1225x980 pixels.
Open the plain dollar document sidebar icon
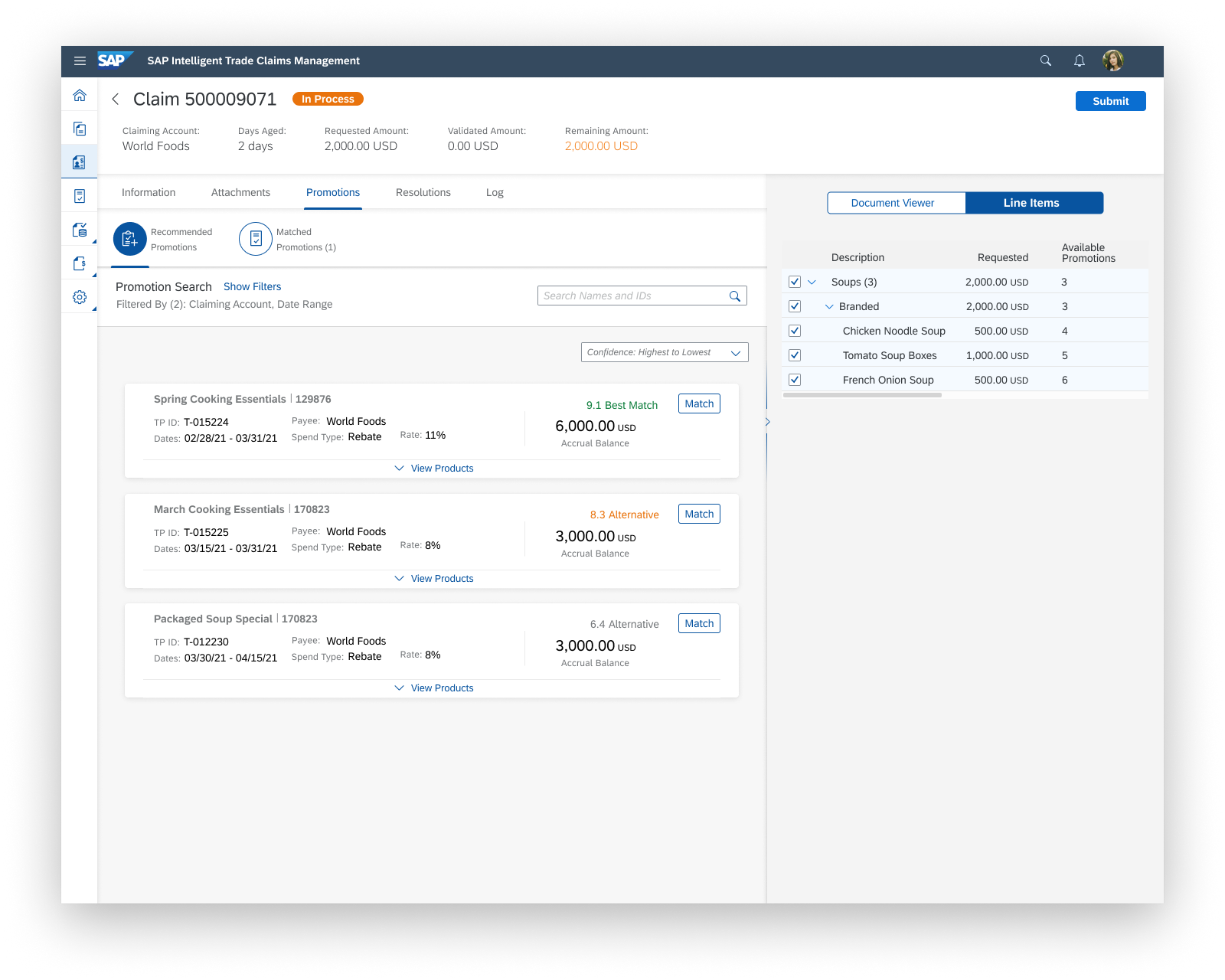[x=80, y=263]
